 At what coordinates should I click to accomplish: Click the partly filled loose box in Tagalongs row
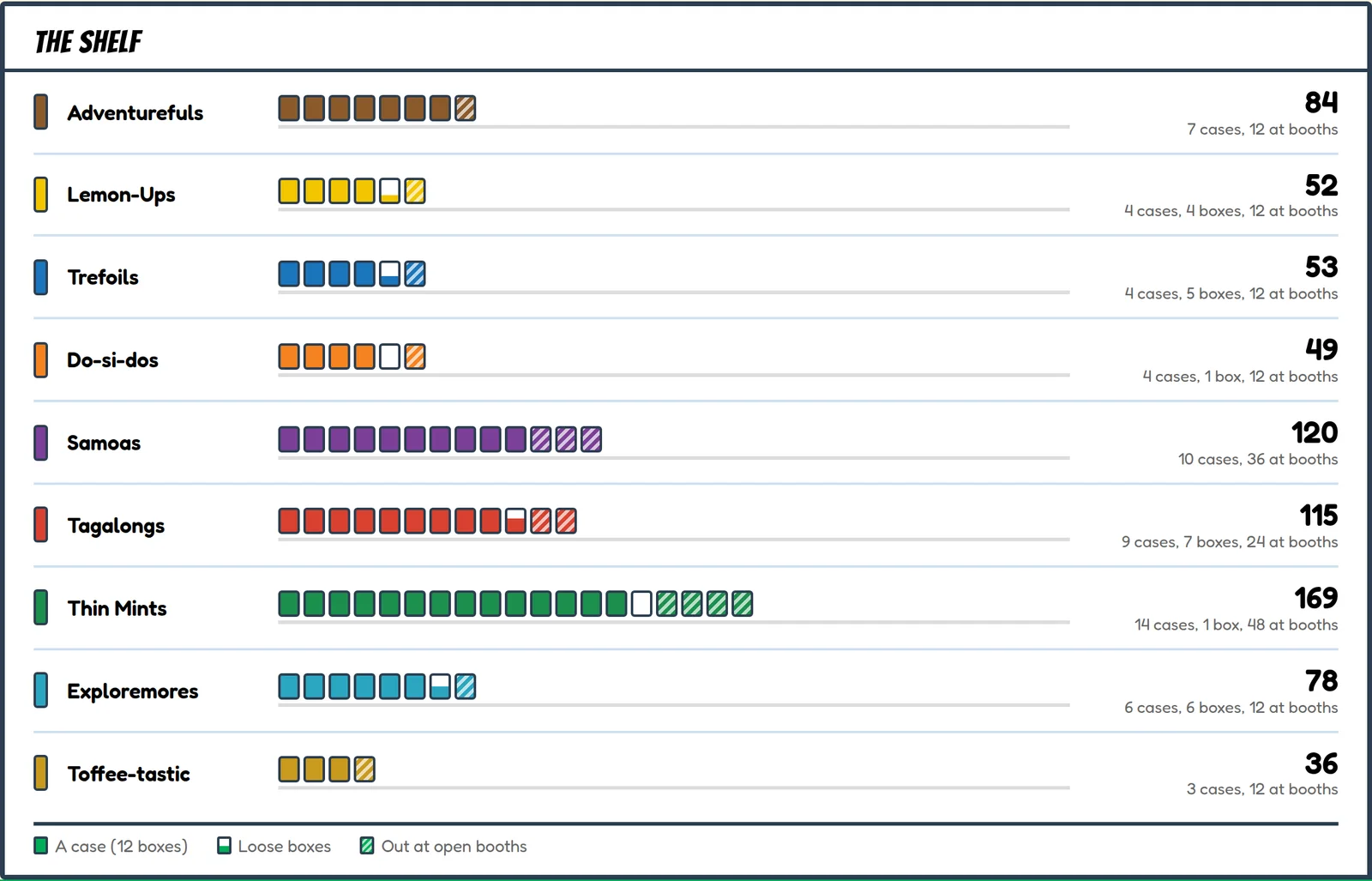515,521
